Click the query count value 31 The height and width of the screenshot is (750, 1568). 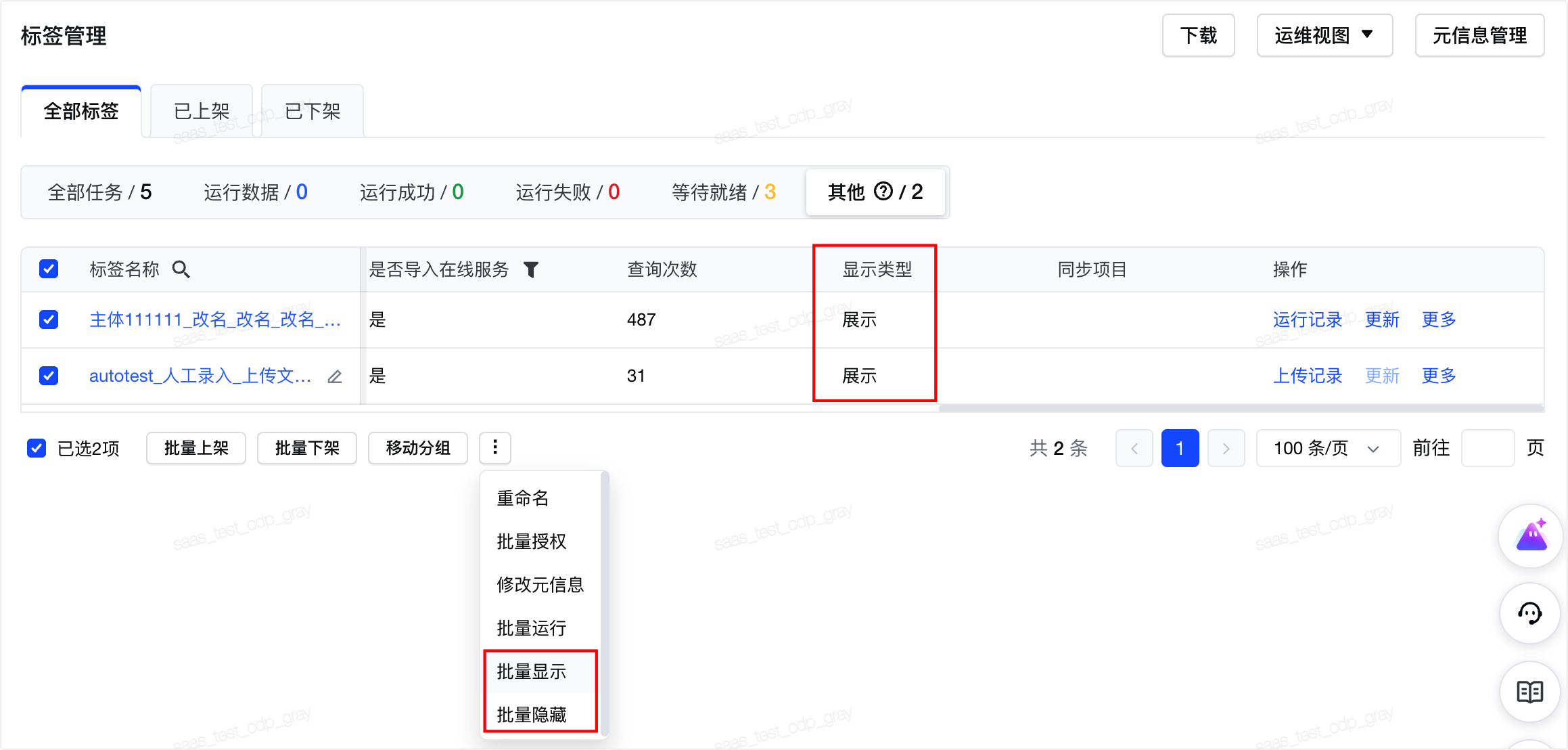(636, 376)
